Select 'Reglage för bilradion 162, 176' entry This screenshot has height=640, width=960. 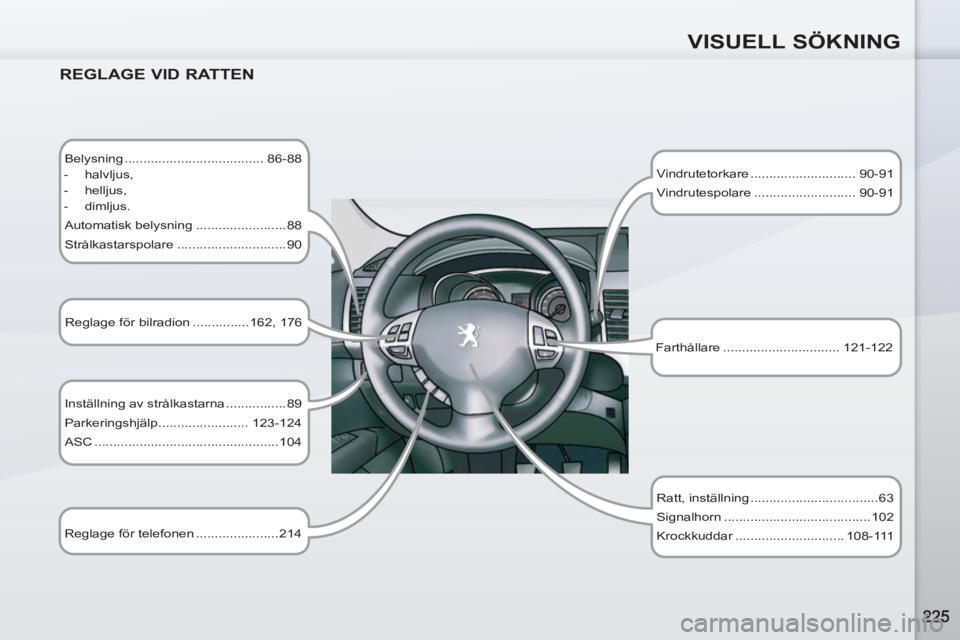[x=183, y=322]
